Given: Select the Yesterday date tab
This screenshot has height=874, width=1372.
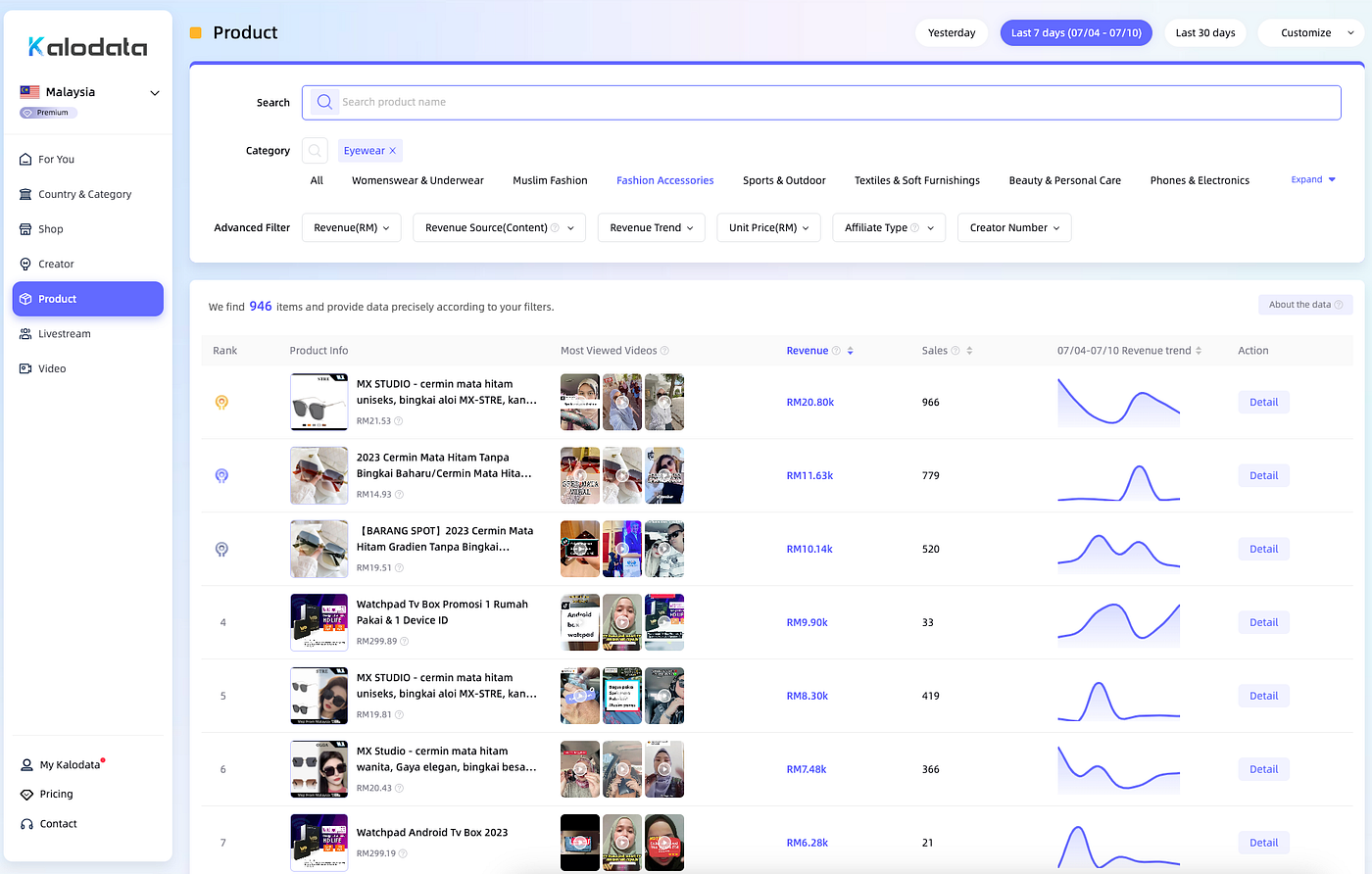Looking at the screenshot, I should [952, 32].
